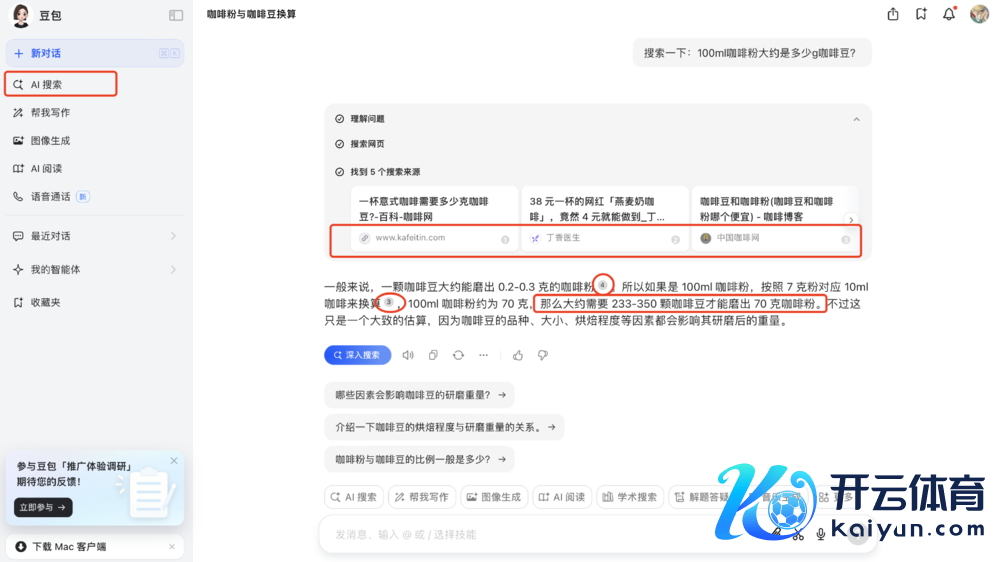
Task: Select the 图像生成 skill chip above input
Action: click(x=494, y=497)
